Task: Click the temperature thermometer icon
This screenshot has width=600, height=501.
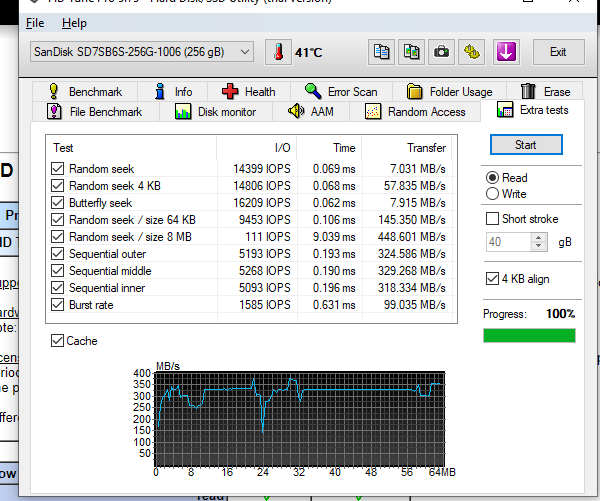Action: coord(278,52)
